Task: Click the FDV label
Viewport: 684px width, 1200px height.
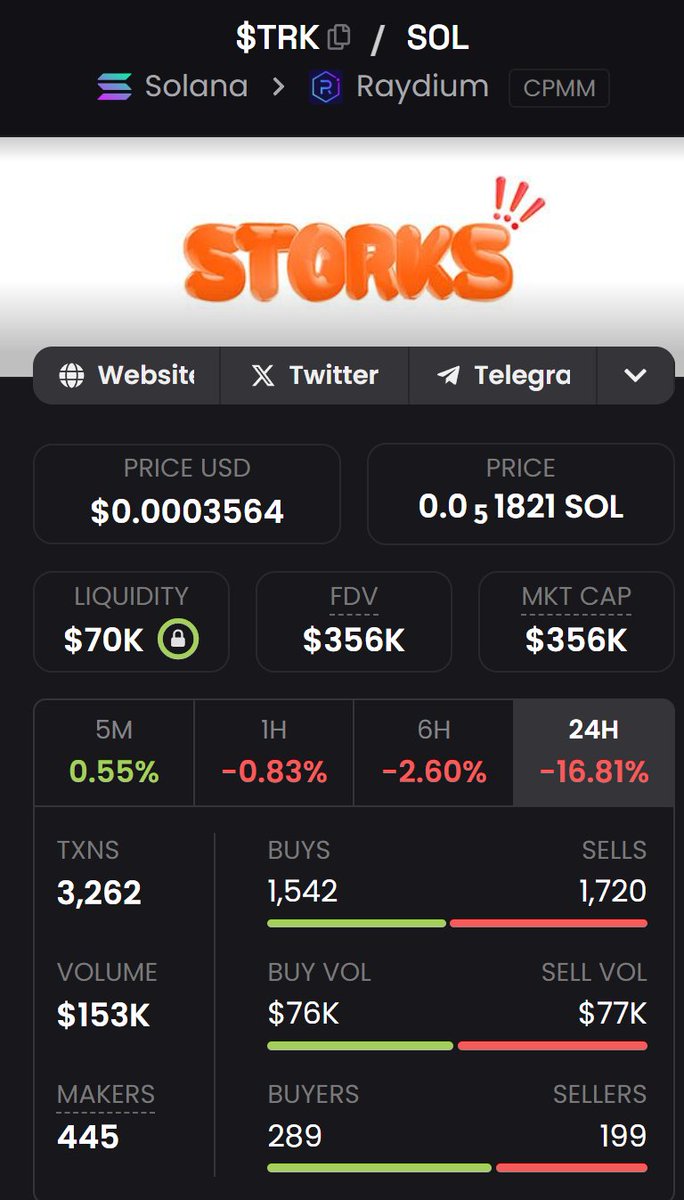Action: click(x=353, y=597)
